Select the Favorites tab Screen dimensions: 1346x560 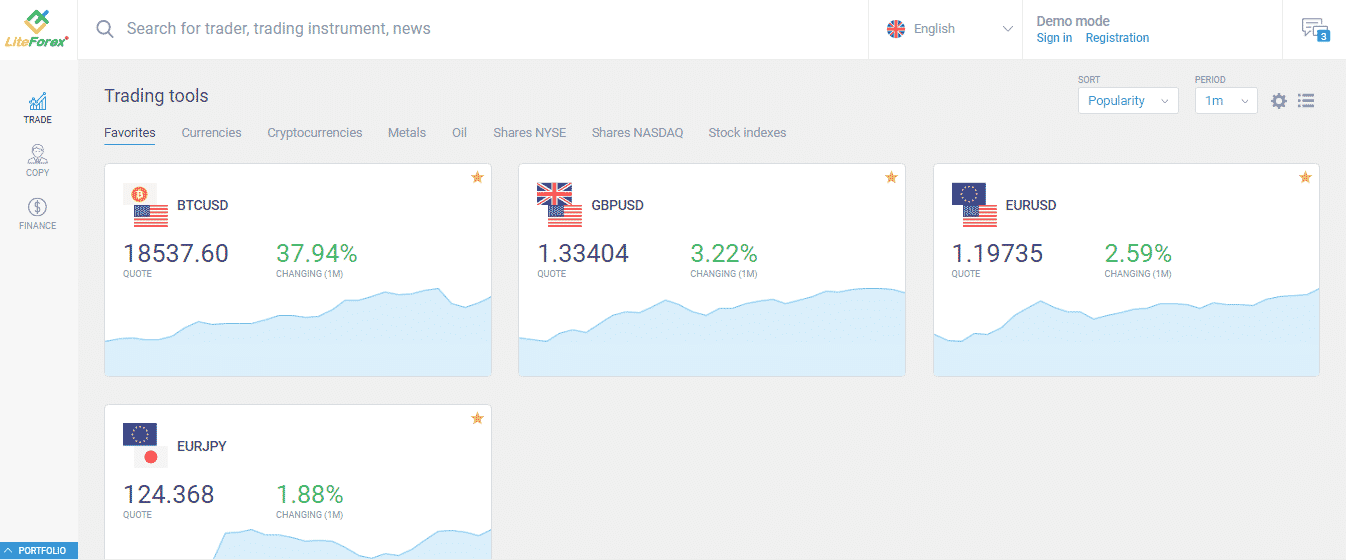[130, 132]
